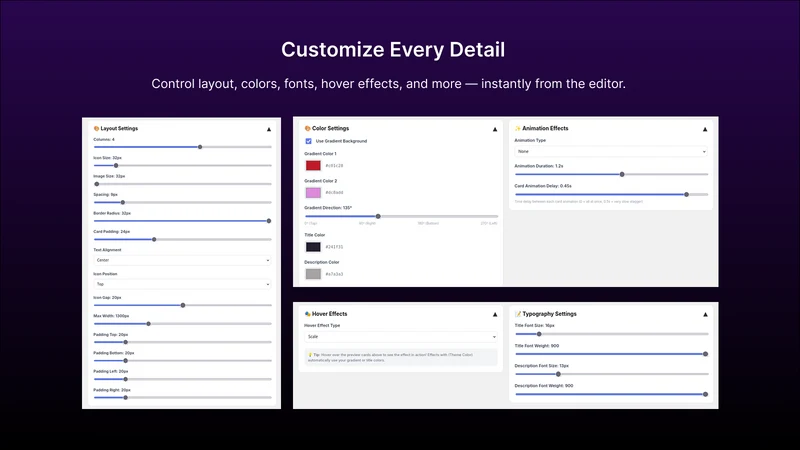Screen dimensions: 800x450
Task: Open the Hover Effect Type dropdown
Action: pos(401,337)
